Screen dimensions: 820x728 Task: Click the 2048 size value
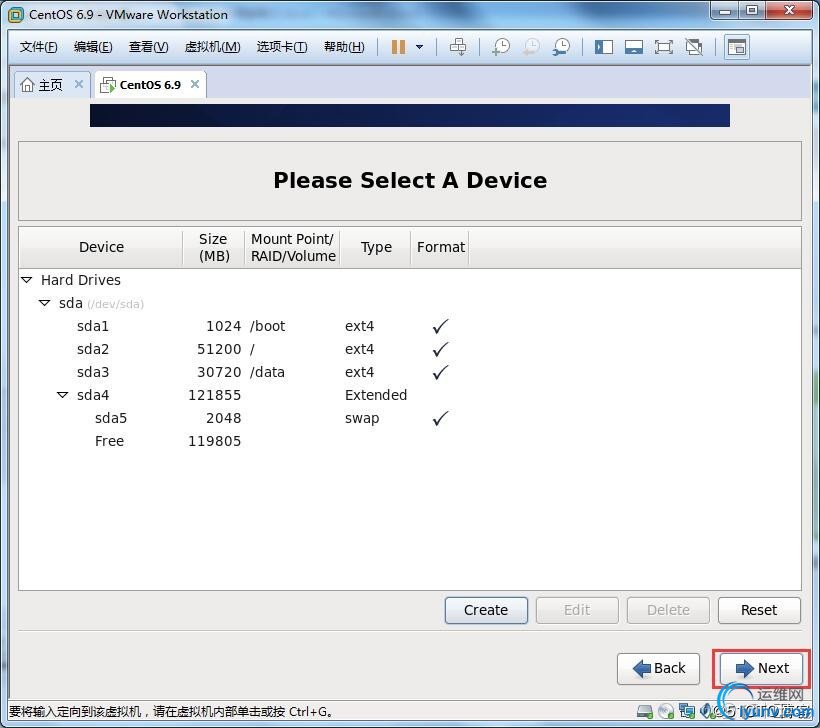[224, 418]
